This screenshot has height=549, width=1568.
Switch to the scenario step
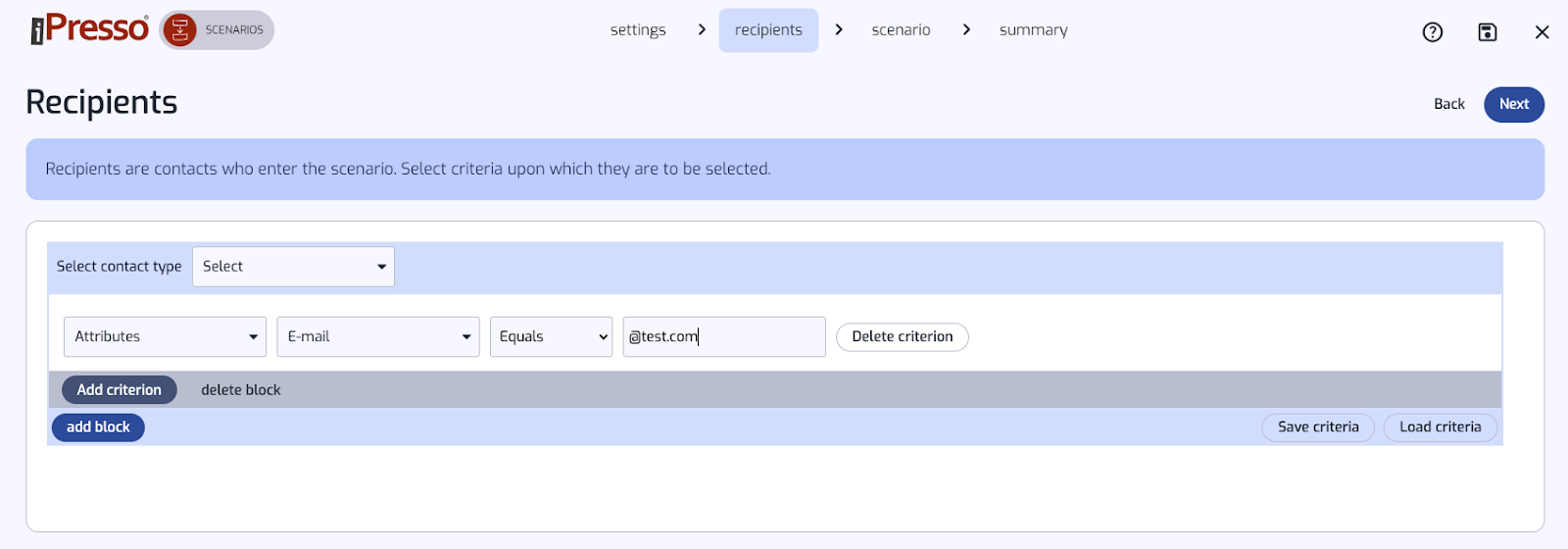(x=901, y=30)
